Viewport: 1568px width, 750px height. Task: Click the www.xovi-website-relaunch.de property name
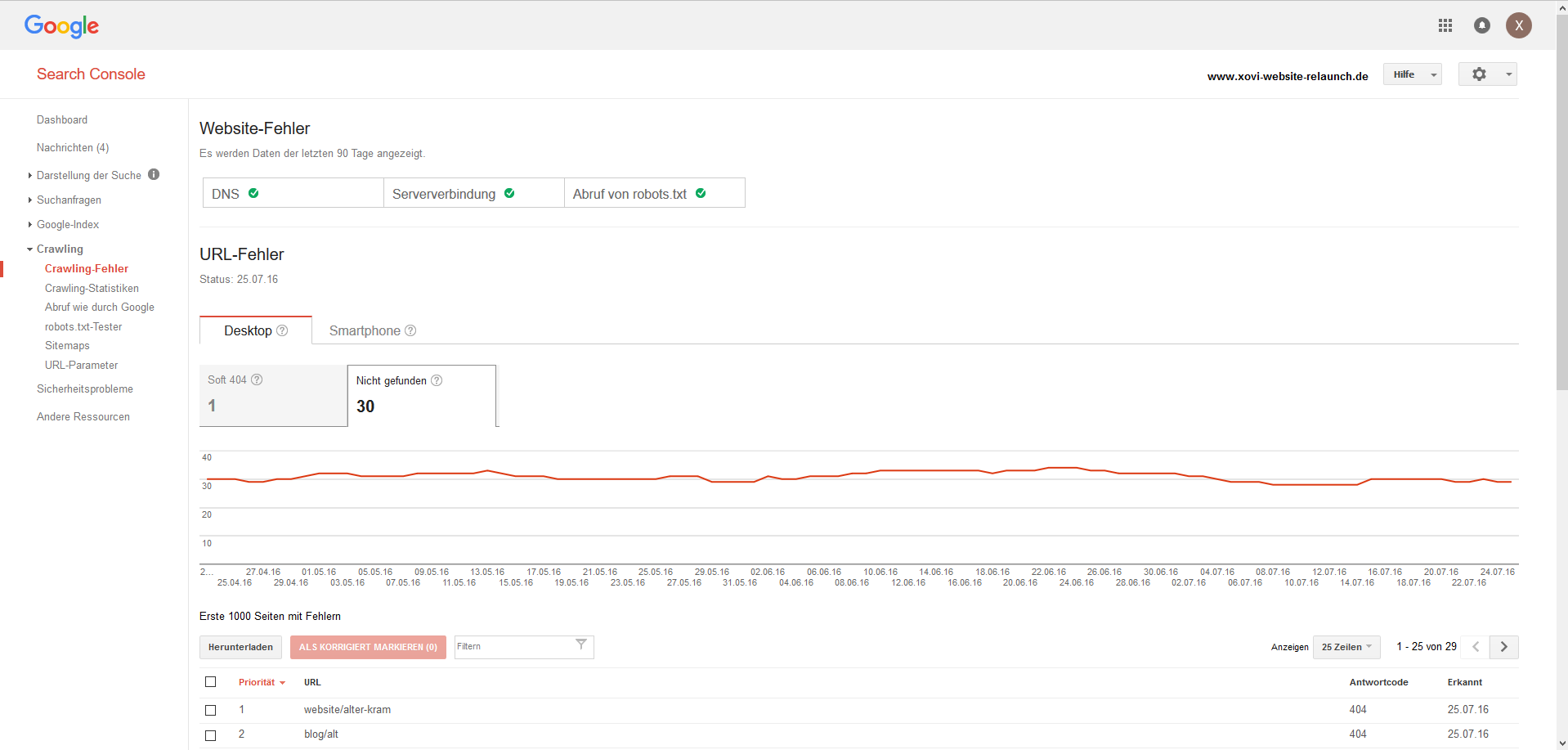1288,76
